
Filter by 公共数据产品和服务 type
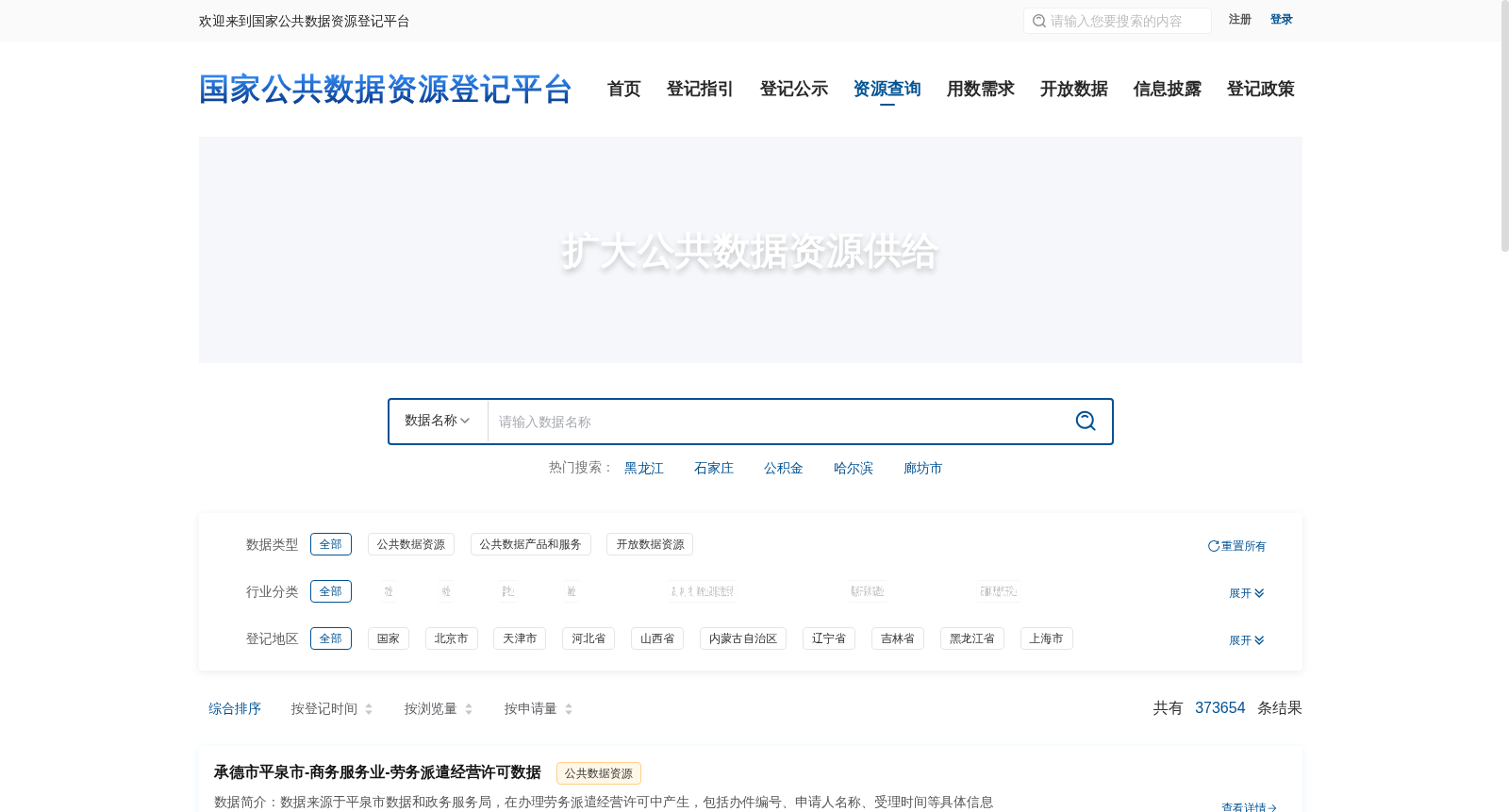pos(531,544)
